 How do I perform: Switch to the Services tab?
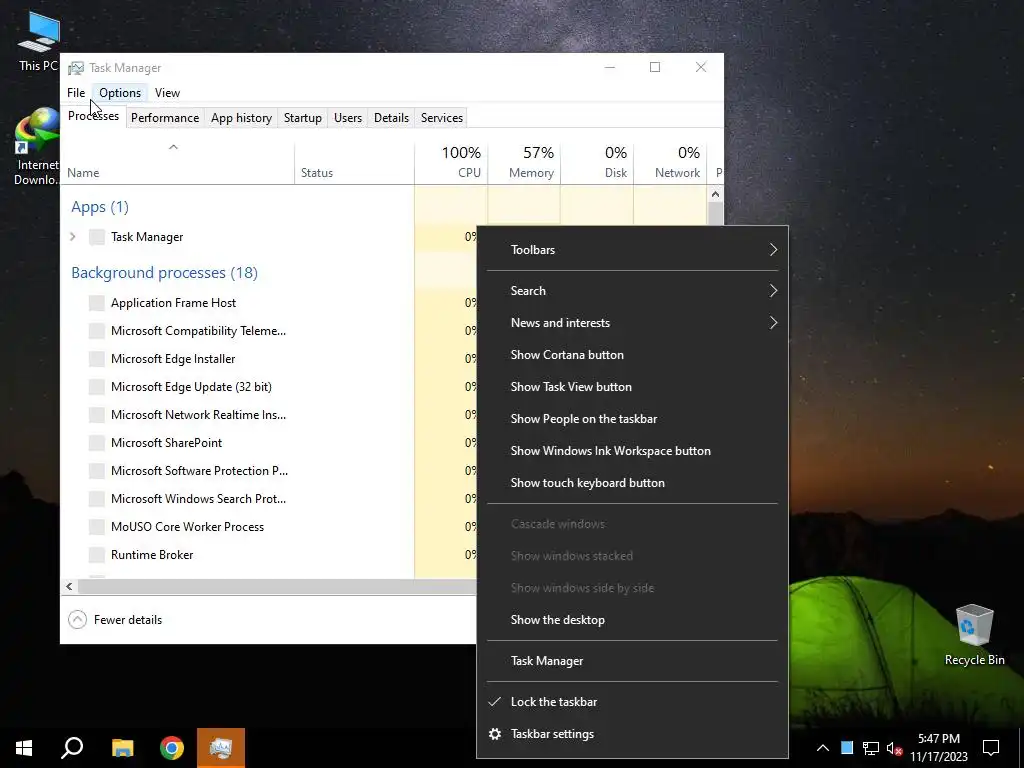(x=441, y=118)
